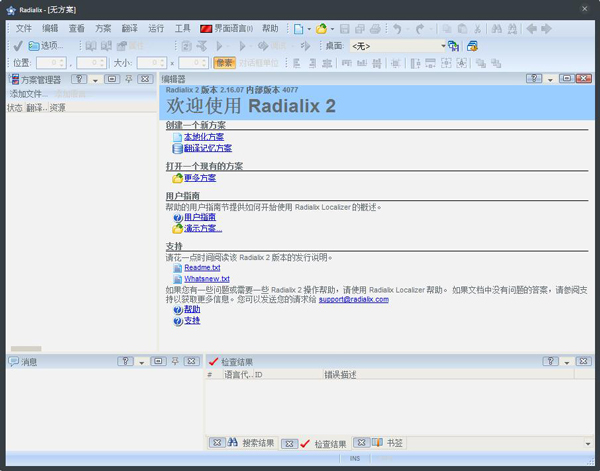Open the 桌面 desktop combo box
This screenshot has height=471, width=600.
tap(398, 46)
